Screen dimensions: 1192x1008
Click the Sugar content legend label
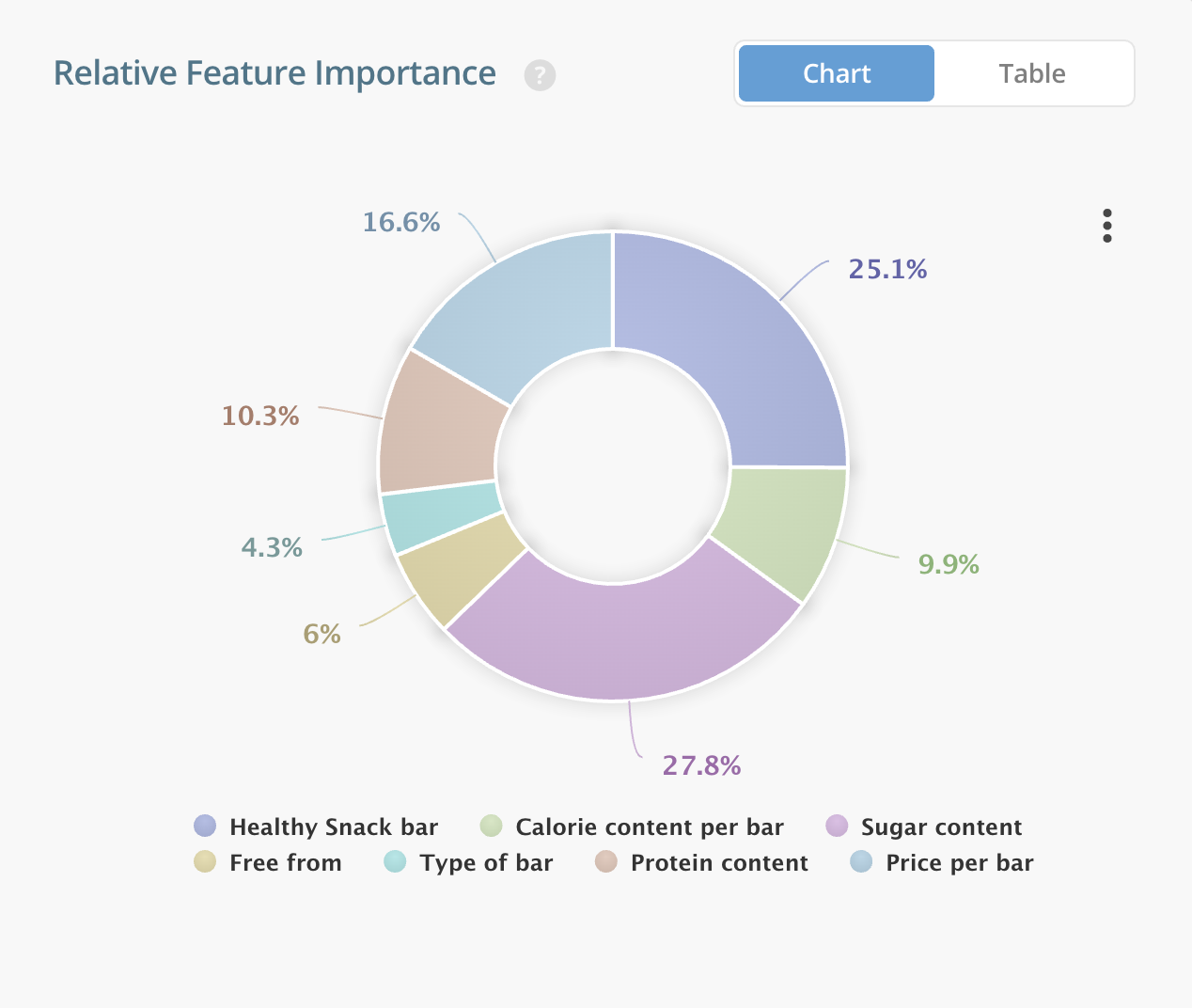click(941, 827)
